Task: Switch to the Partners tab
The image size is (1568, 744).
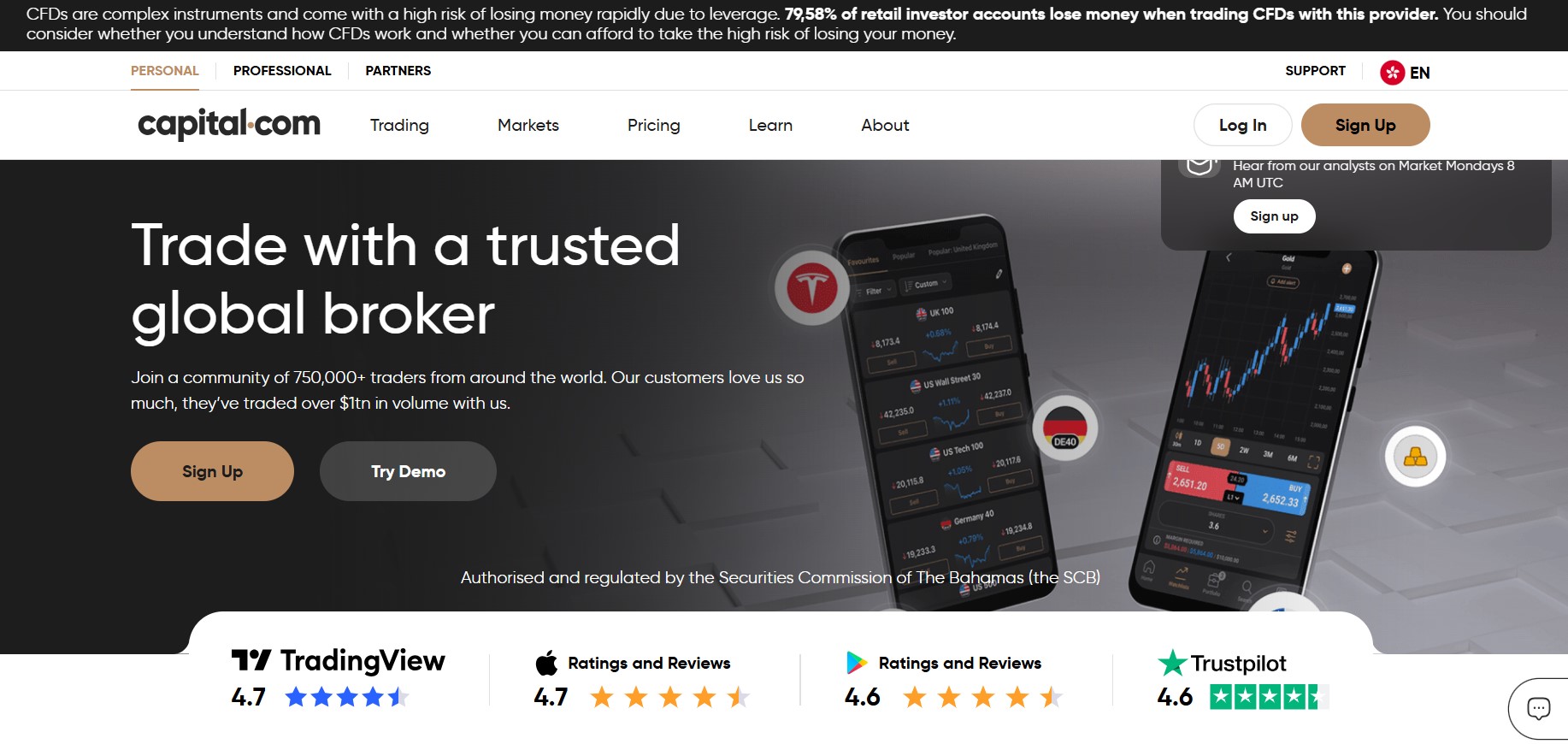Action: point(398,70)
